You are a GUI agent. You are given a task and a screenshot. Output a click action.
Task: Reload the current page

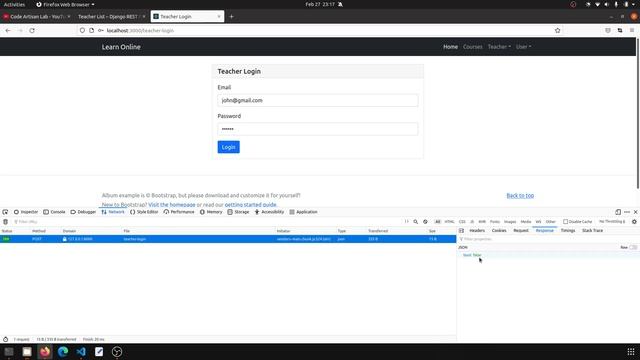(32, 31)
